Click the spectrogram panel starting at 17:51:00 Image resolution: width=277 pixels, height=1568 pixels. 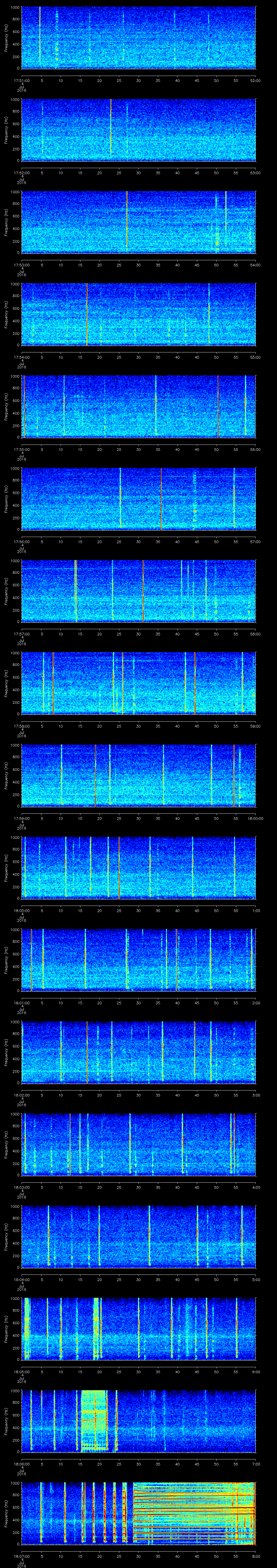139,38
